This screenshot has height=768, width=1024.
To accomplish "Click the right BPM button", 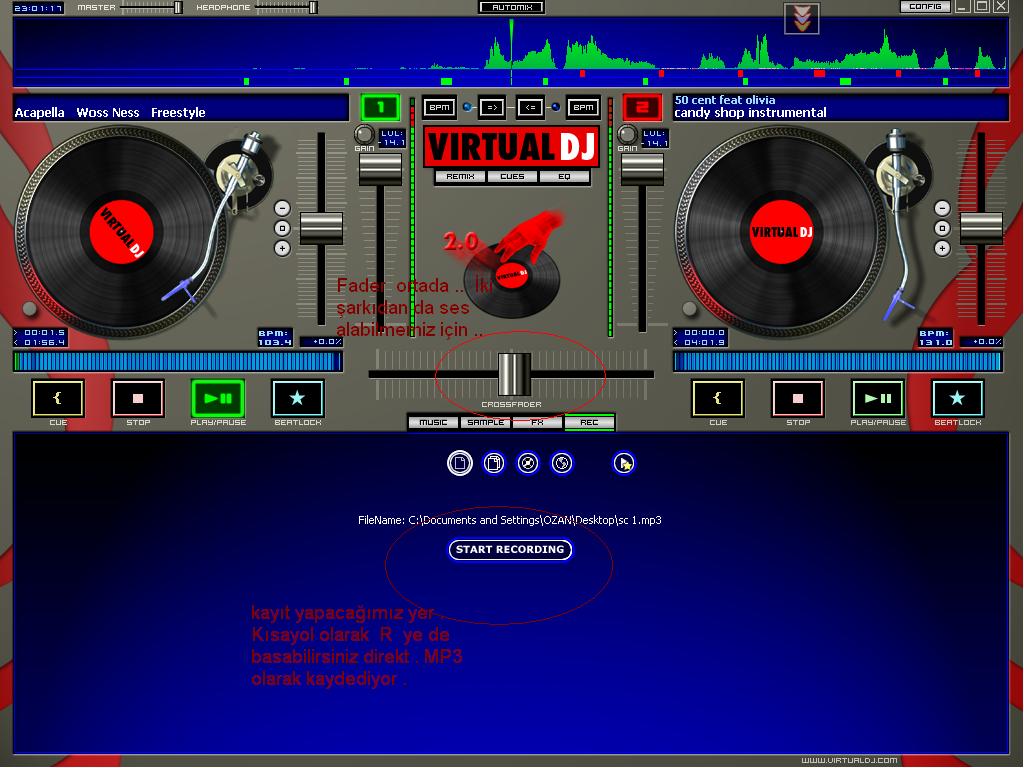I will tap(583, 107).
